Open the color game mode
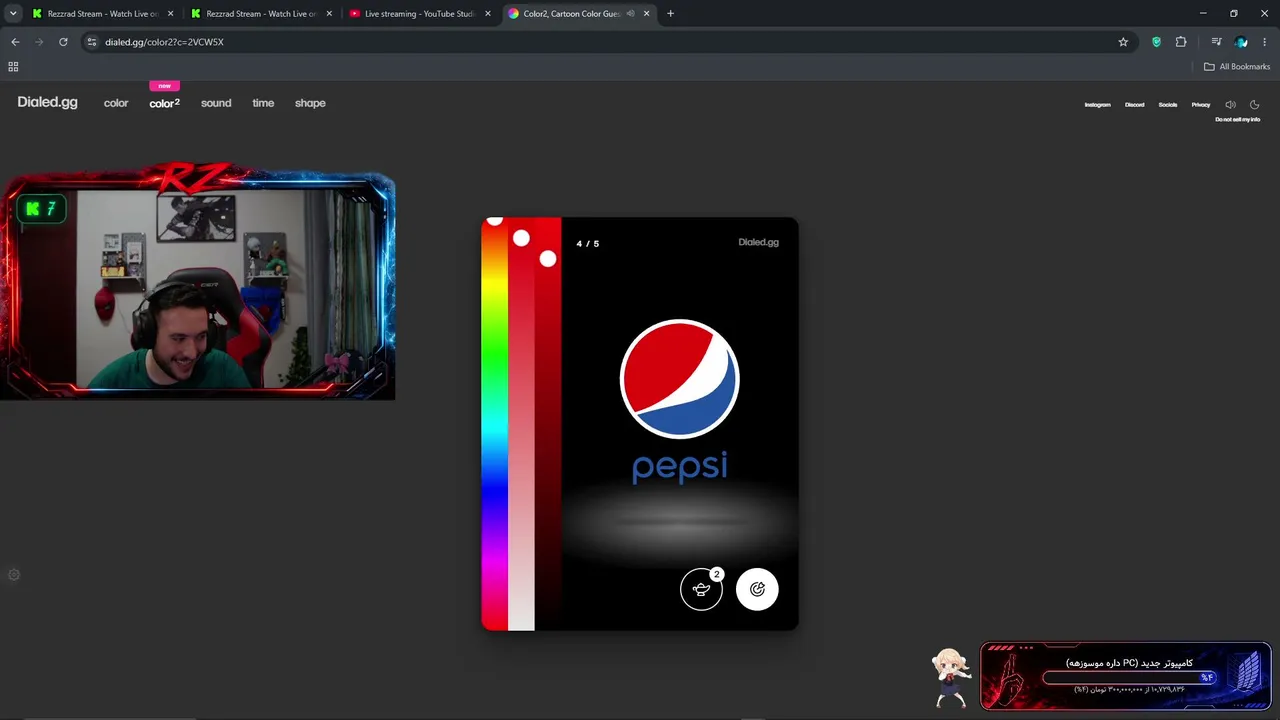The height and width of the screenshot is (720, 1280). pyautogui.click(x=116, y=103)
